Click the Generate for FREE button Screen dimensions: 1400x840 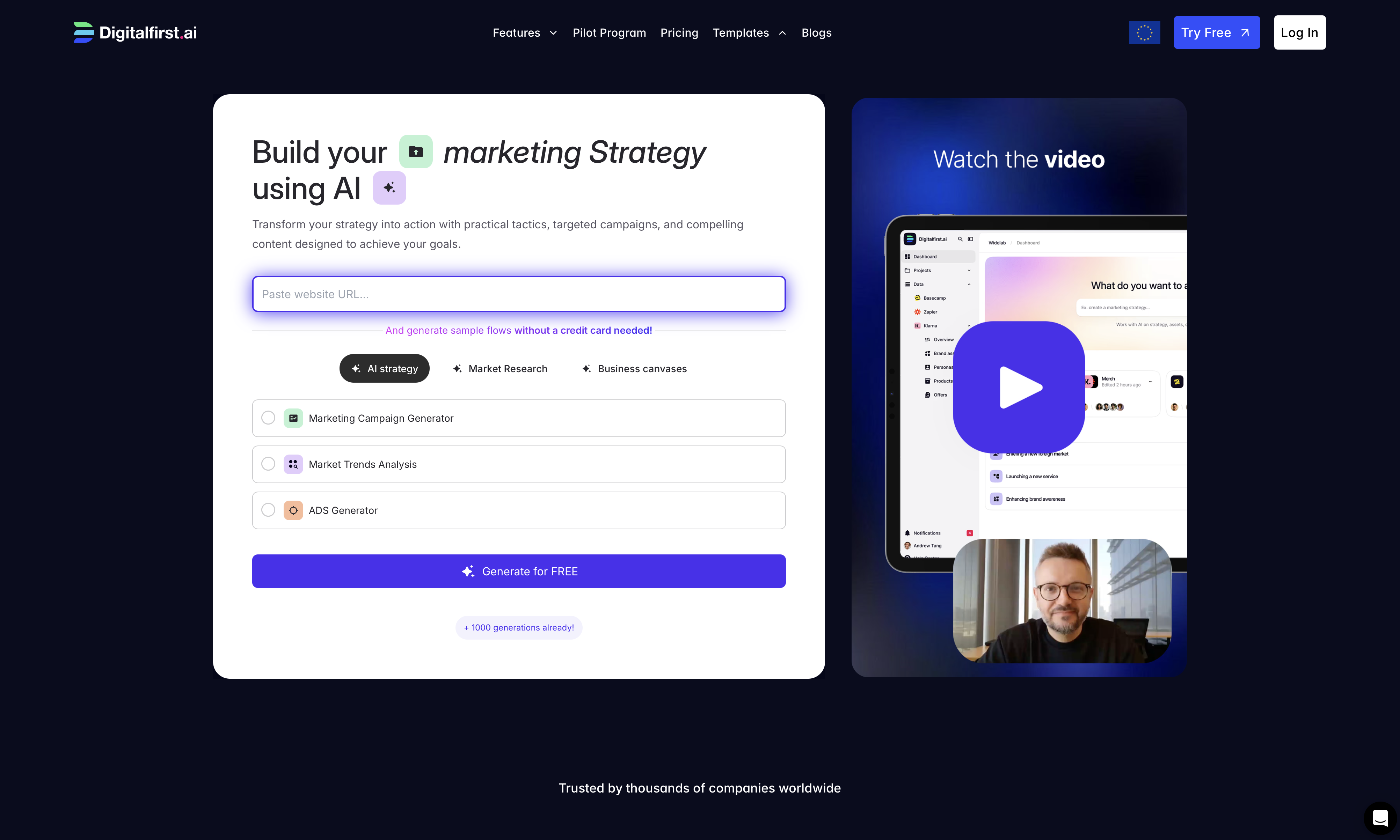click(x=519, y=571)
